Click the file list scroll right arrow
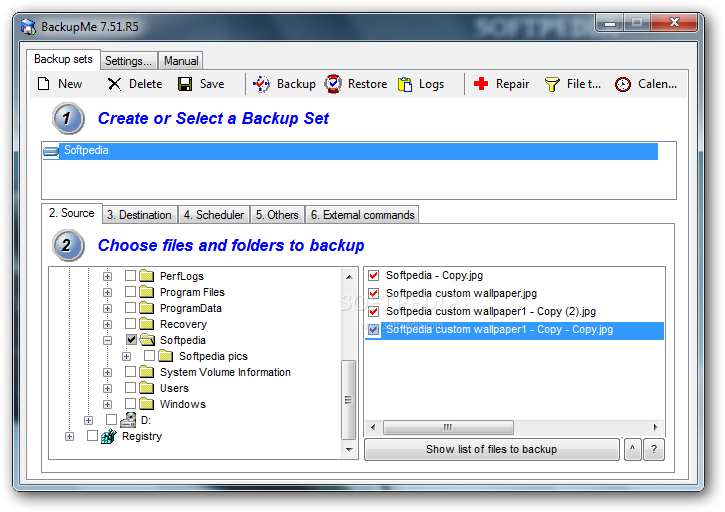 coord(656,427)
